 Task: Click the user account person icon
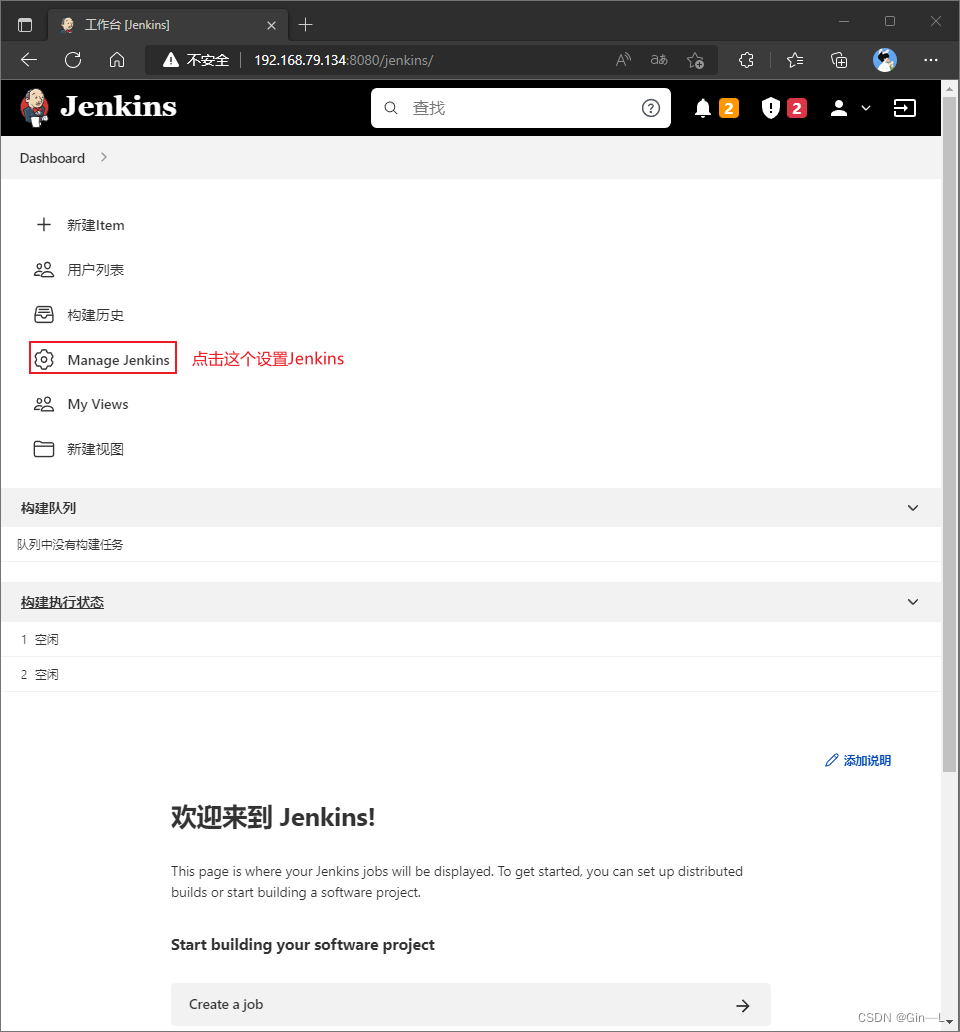838,108
